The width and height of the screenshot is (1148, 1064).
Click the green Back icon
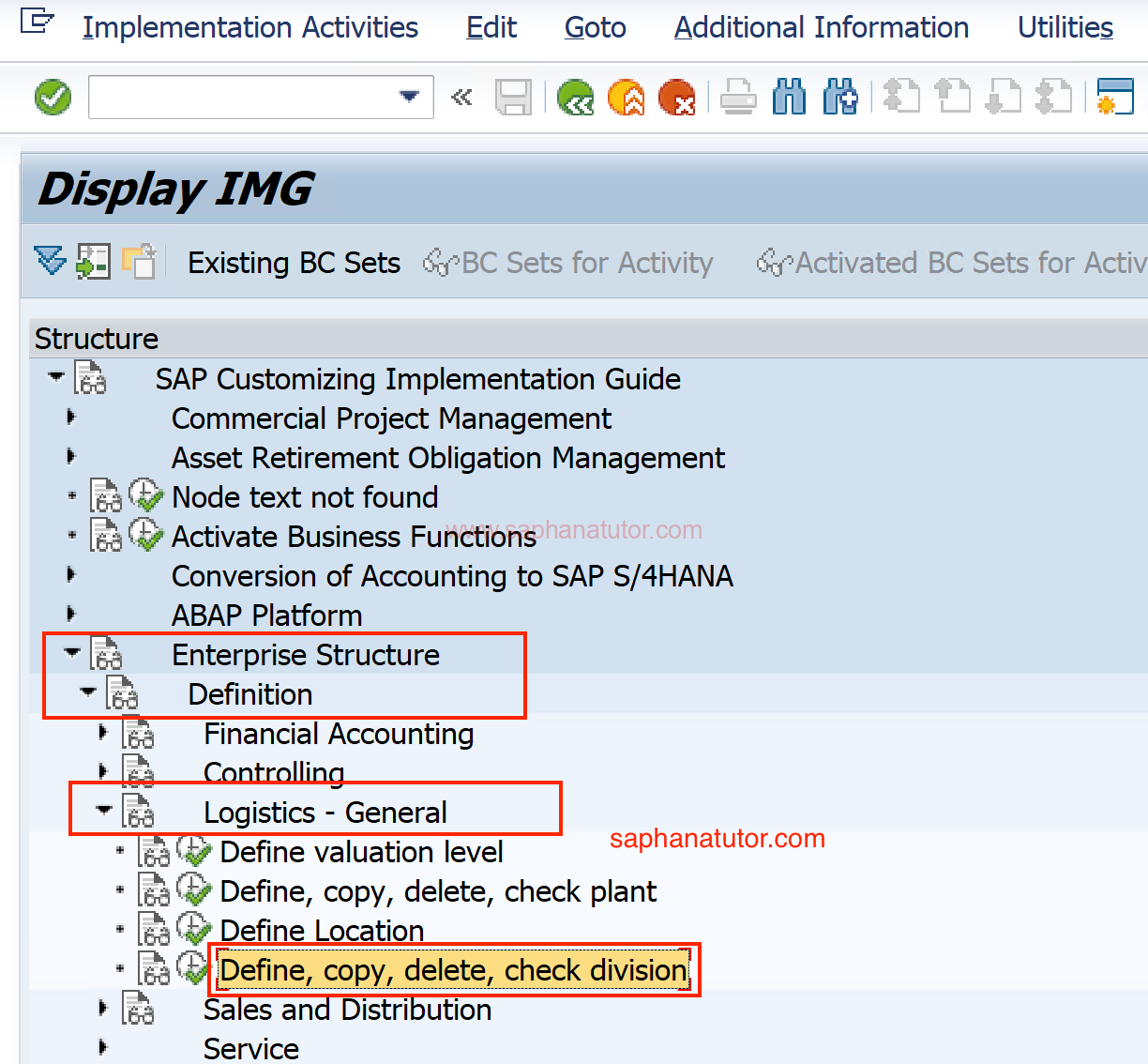point(575,98)
